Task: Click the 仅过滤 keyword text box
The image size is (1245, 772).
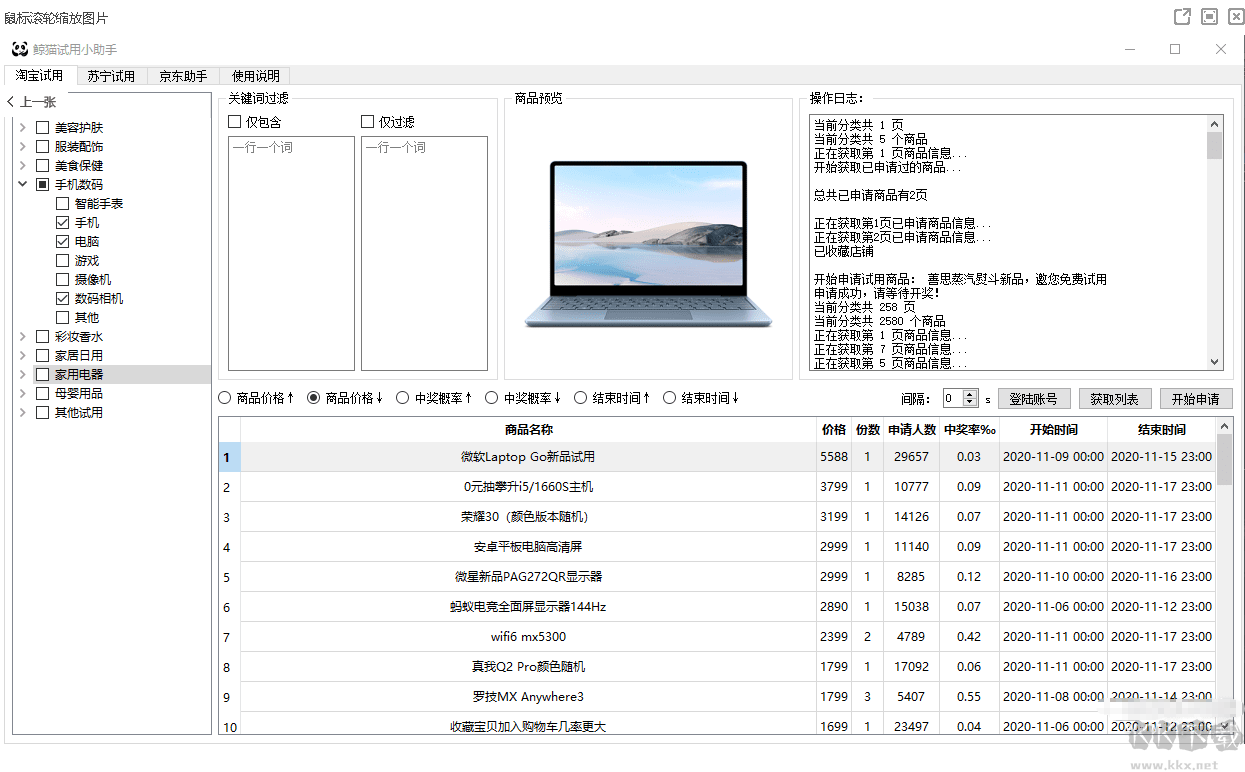Action: click(x=424, y=254)
